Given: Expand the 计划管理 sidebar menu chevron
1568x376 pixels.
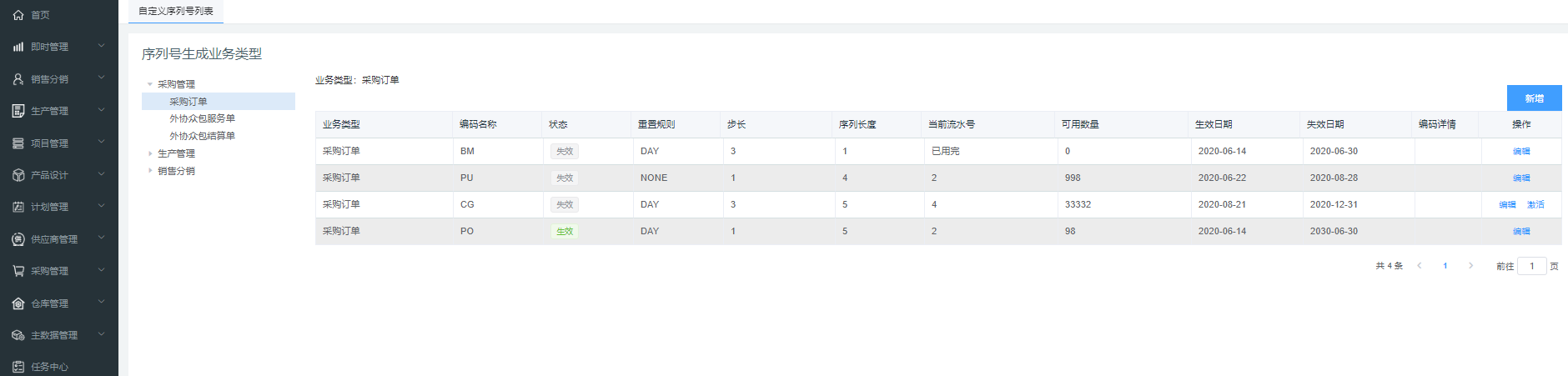Looking at the screenshot, I should click(102, 206).
